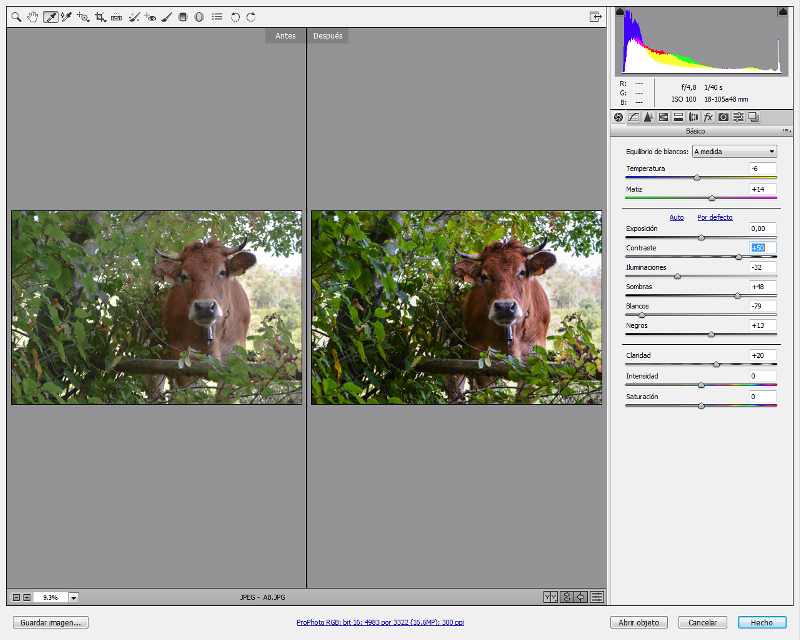The width and height of the screenshot is (800, 640).
Task: Click the Temperatura slider handle
Action: pyautogui.click(x=697, y=178)
